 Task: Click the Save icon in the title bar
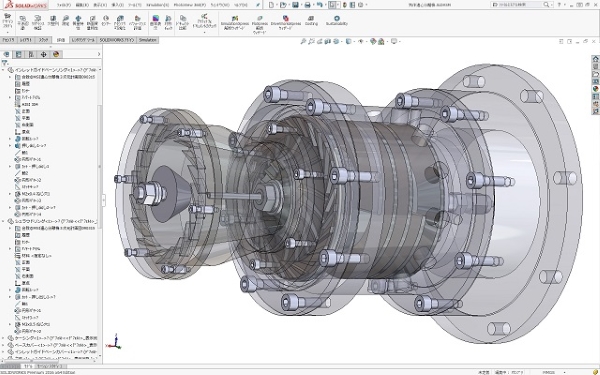[295, 5]
